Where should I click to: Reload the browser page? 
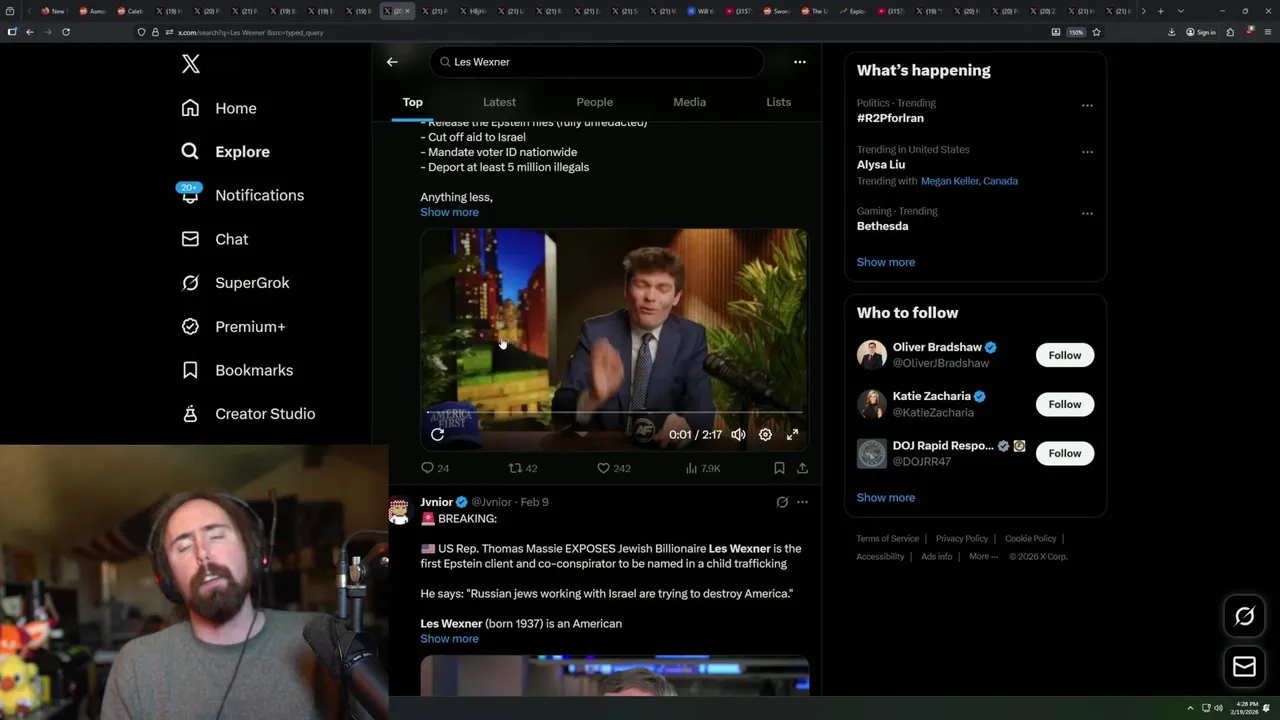[66, 32]
